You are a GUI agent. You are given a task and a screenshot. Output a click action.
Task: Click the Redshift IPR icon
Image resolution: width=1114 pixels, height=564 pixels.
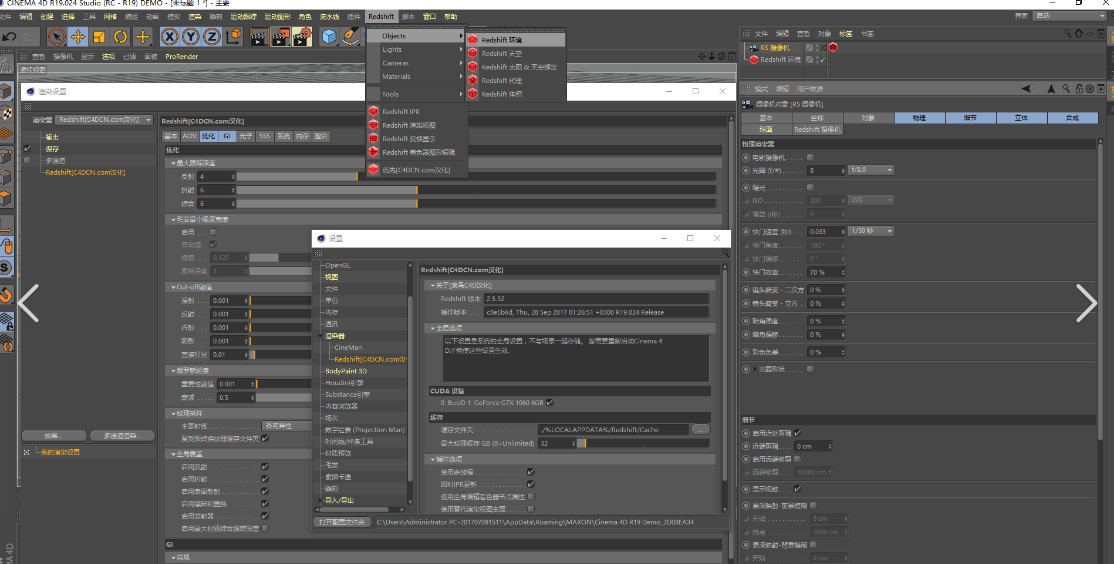click(x=374, y=112)
